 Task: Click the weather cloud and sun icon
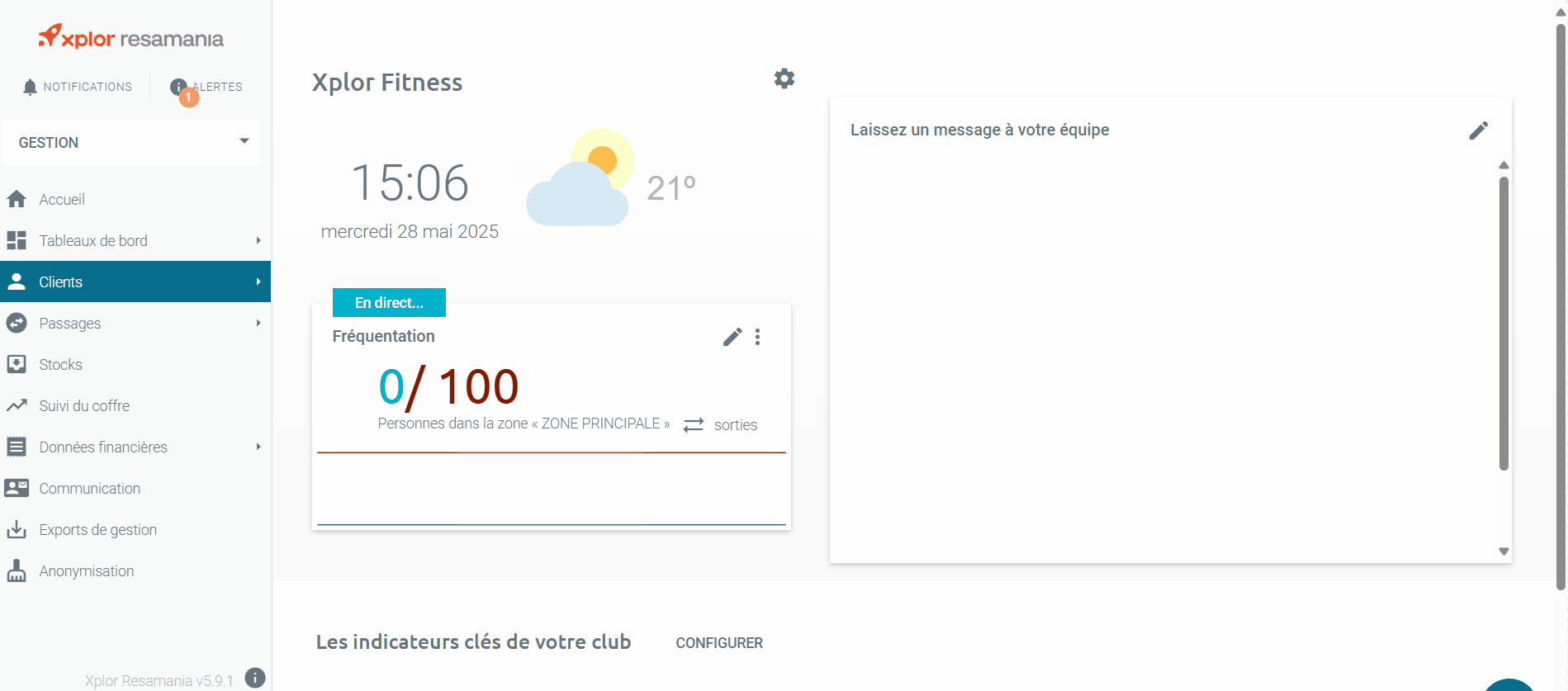coord(580,177)
